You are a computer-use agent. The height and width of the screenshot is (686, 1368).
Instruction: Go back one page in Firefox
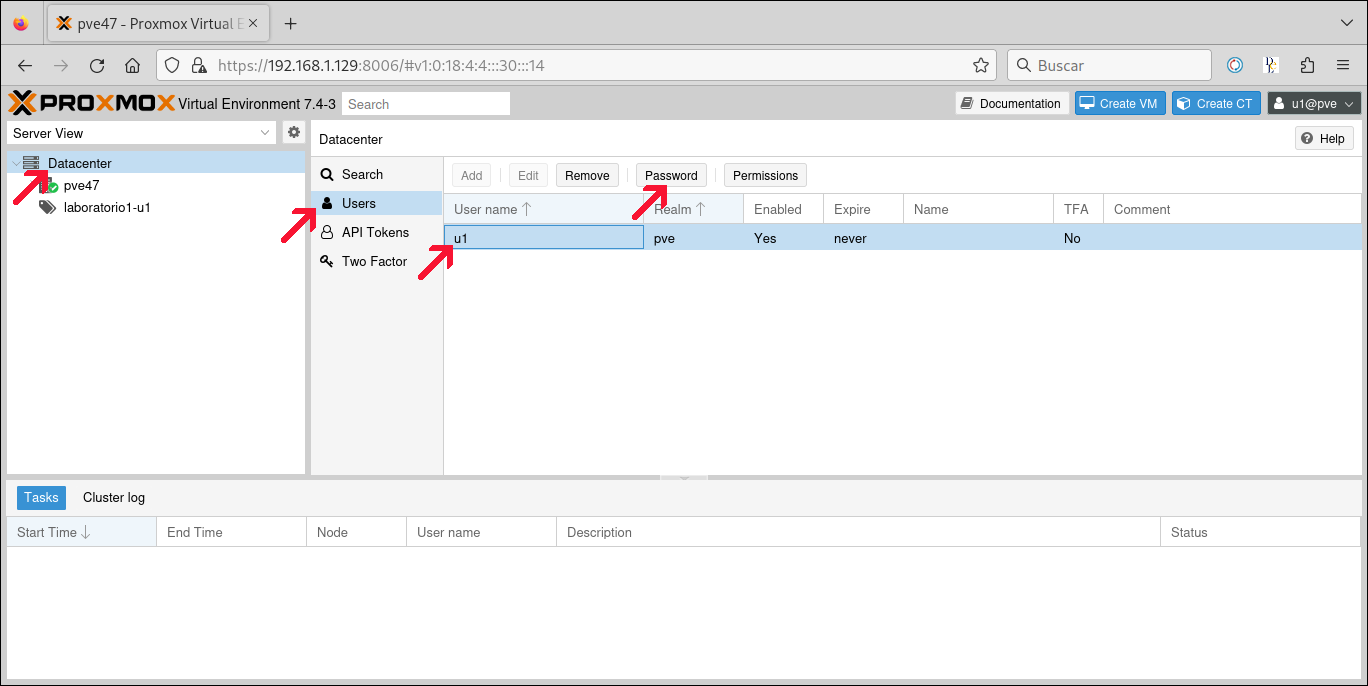click(25, 65)
